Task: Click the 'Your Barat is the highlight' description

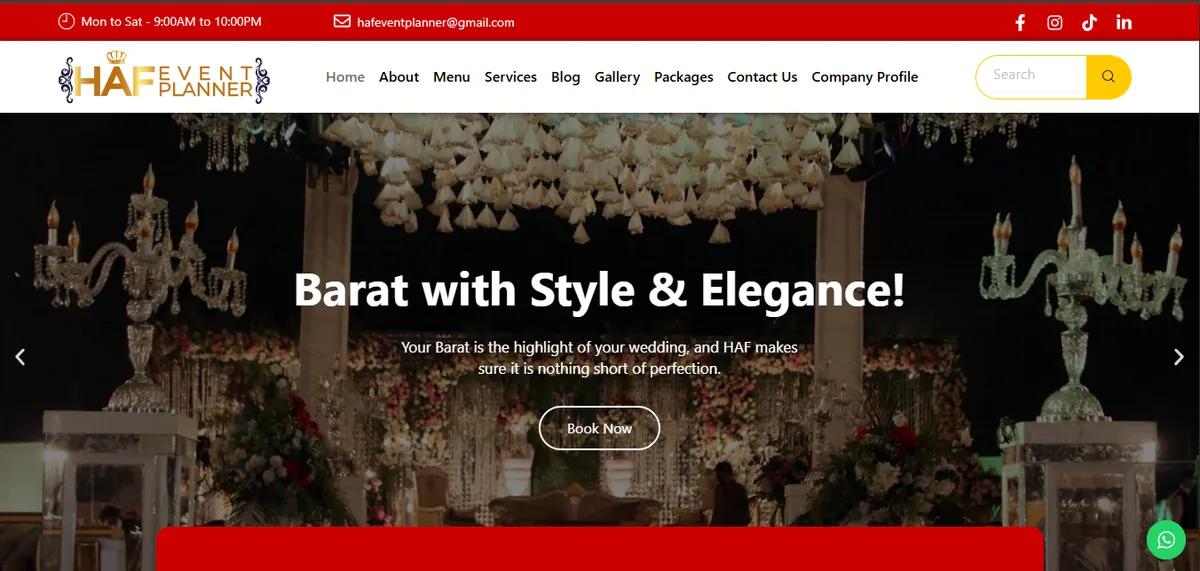Action: click(x=599, y=358)
